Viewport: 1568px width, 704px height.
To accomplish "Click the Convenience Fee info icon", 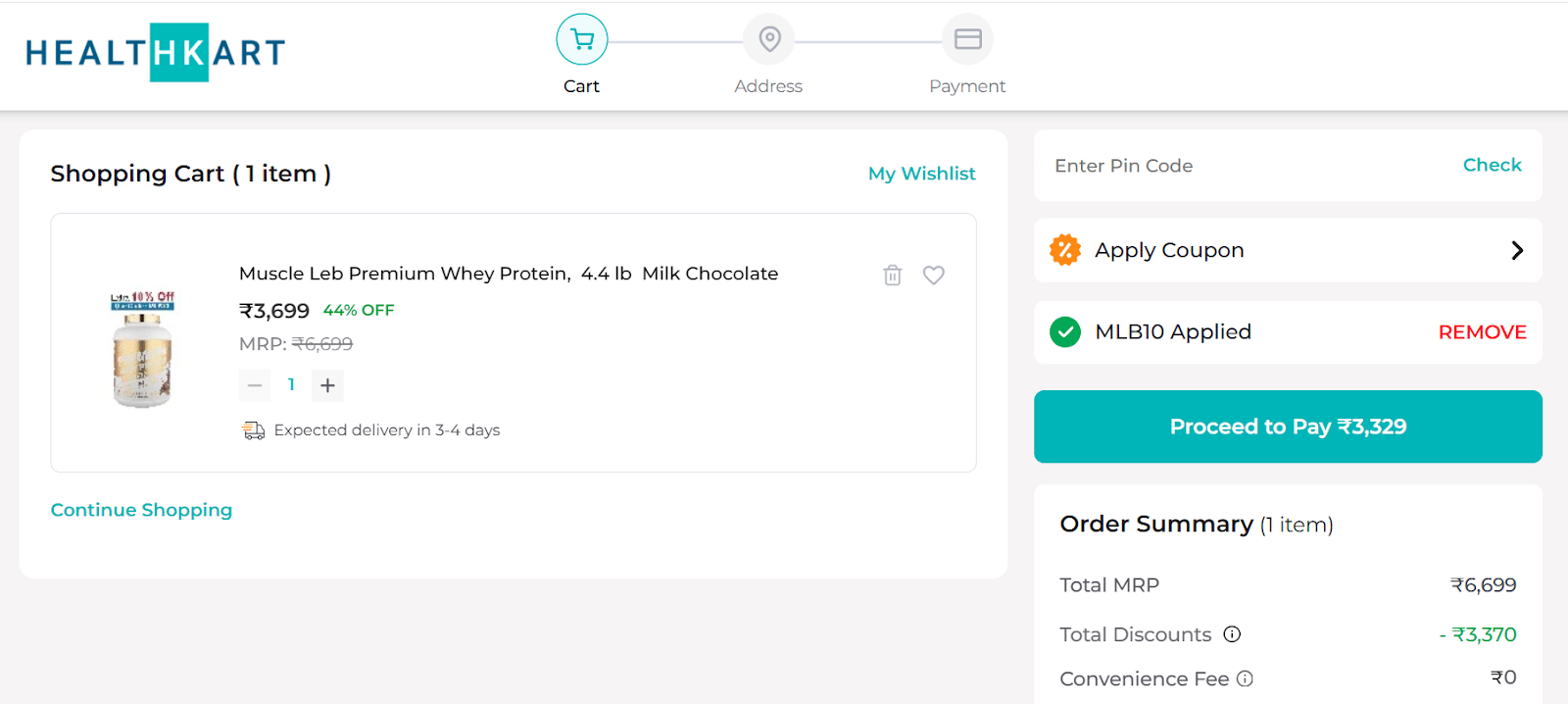I will click(x=1244, y=679).
